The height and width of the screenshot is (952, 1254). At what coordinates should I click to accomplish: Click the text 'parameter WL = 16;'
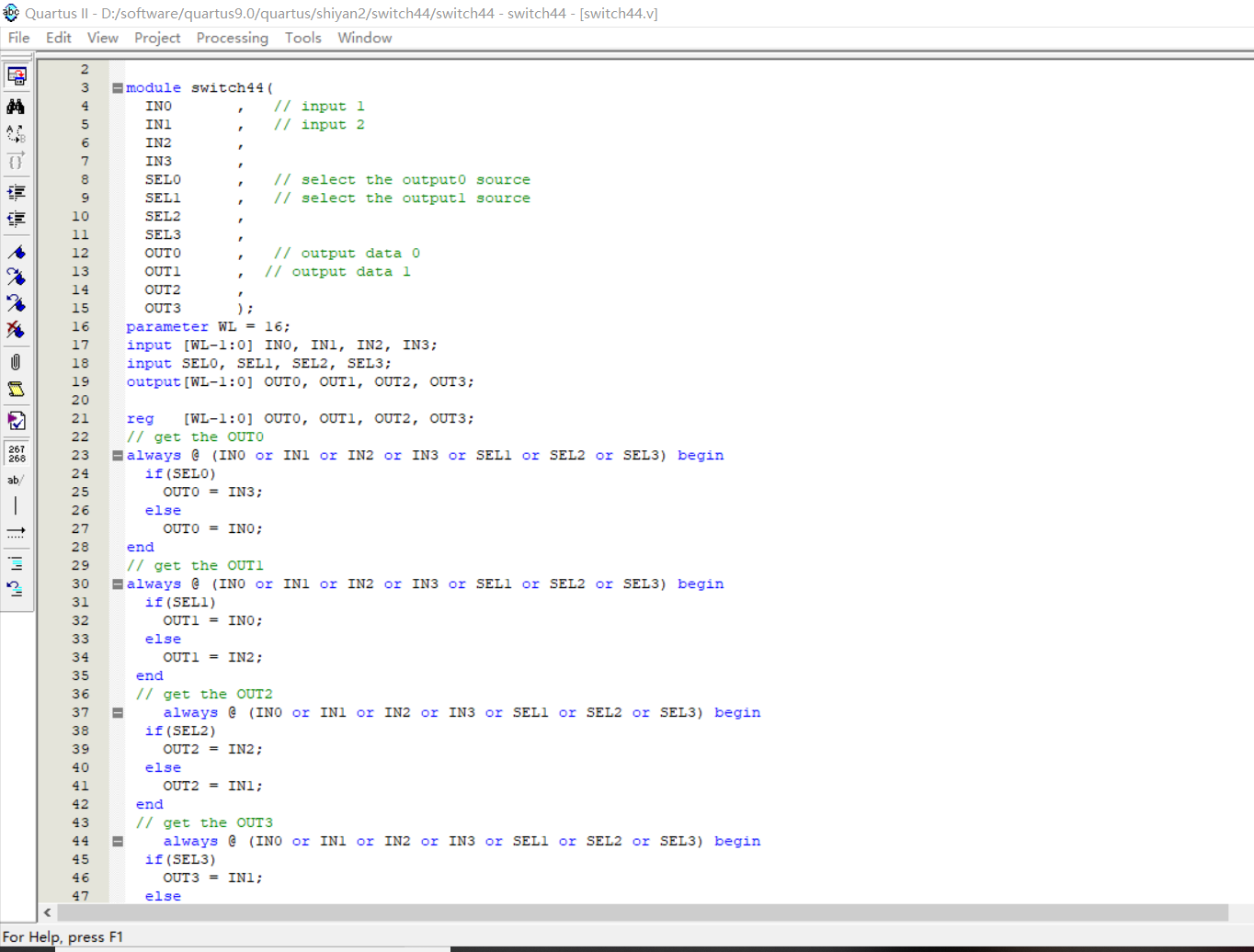pos(208,326)
